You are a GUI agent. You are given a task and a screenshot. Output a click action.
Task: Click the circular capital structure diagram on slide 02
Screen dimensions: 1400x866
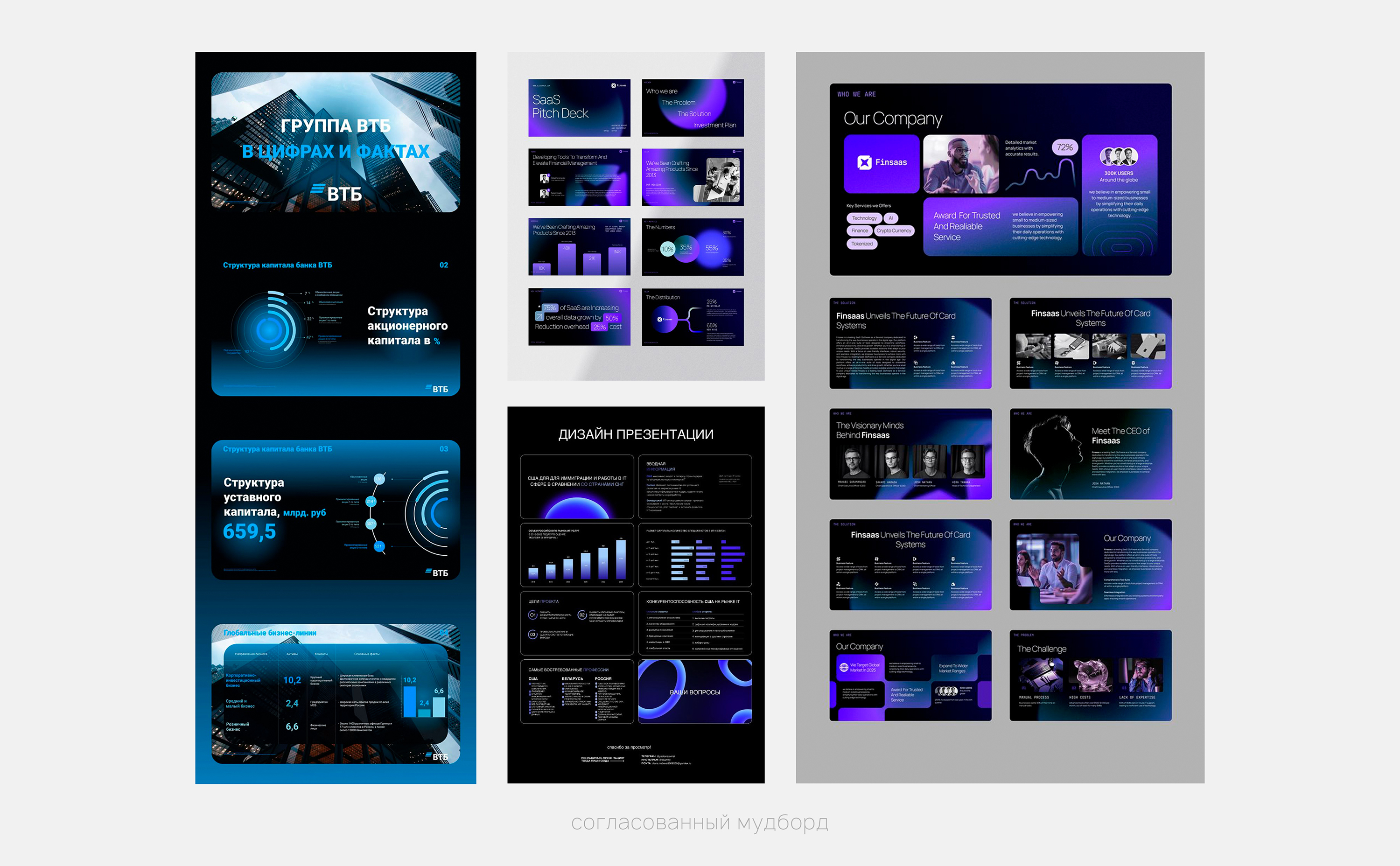pos(269,329)
